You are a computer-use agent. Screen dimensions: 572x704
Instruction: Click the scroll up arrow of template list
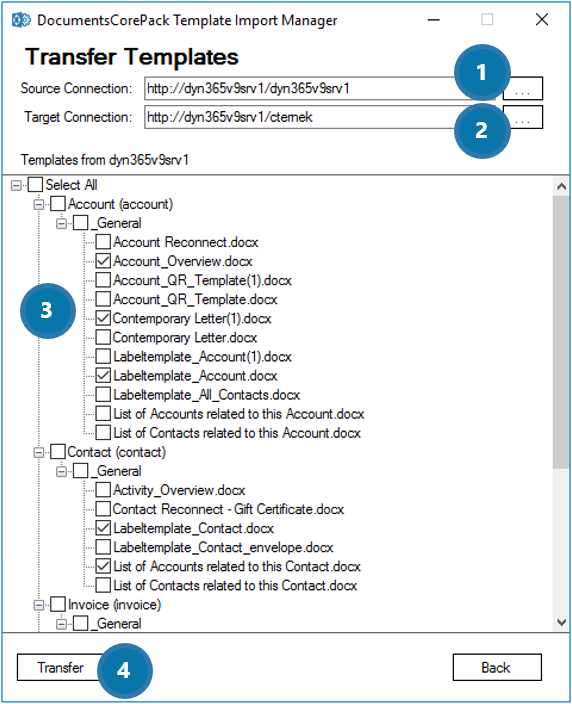point(561,186)
